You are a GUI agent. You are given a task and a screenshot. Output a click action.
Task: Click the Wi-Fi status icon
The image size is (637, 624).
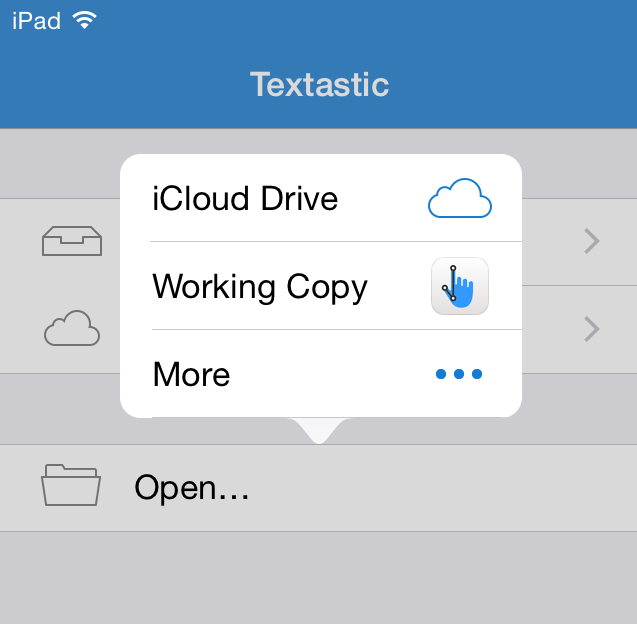click(84, 20)
